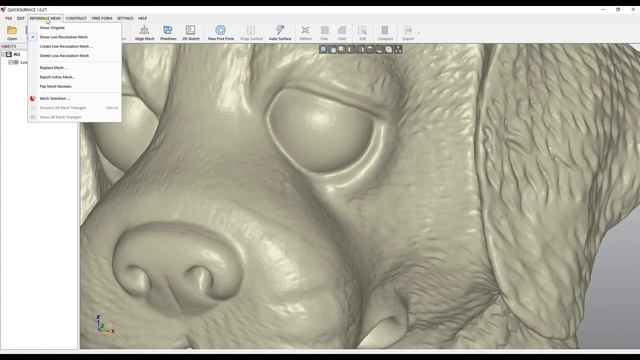The image size is (640, 360).
Task: Open the Primitives tool
Action: tap(168, 33)
